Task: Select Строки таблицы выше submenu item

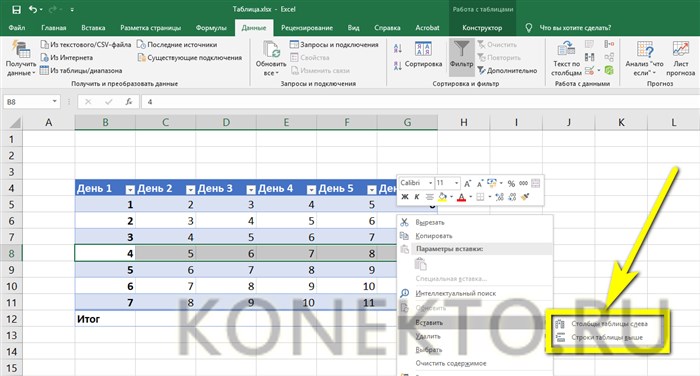Action: [607, 338]
